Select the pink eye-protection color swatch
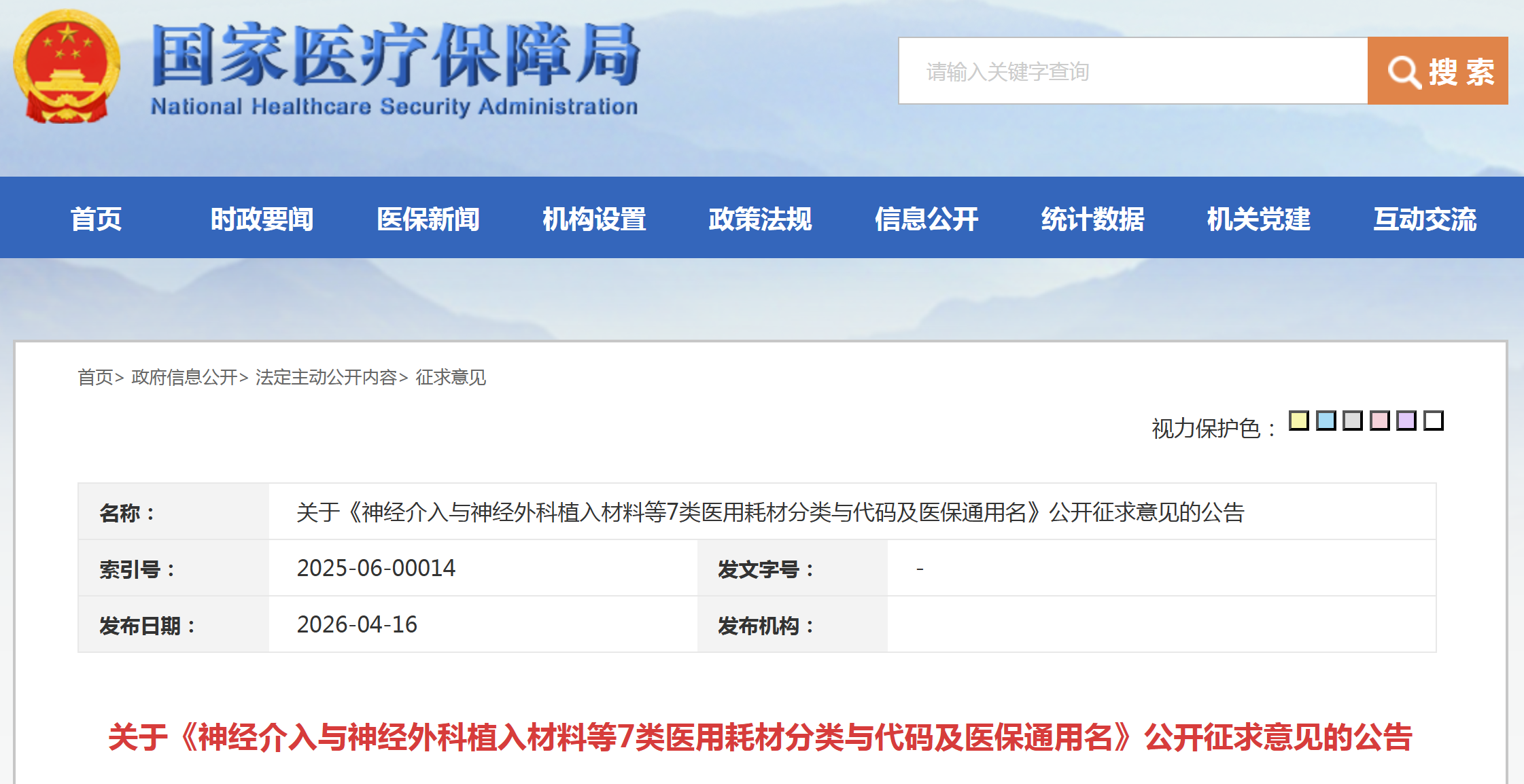 (1381, 422)
